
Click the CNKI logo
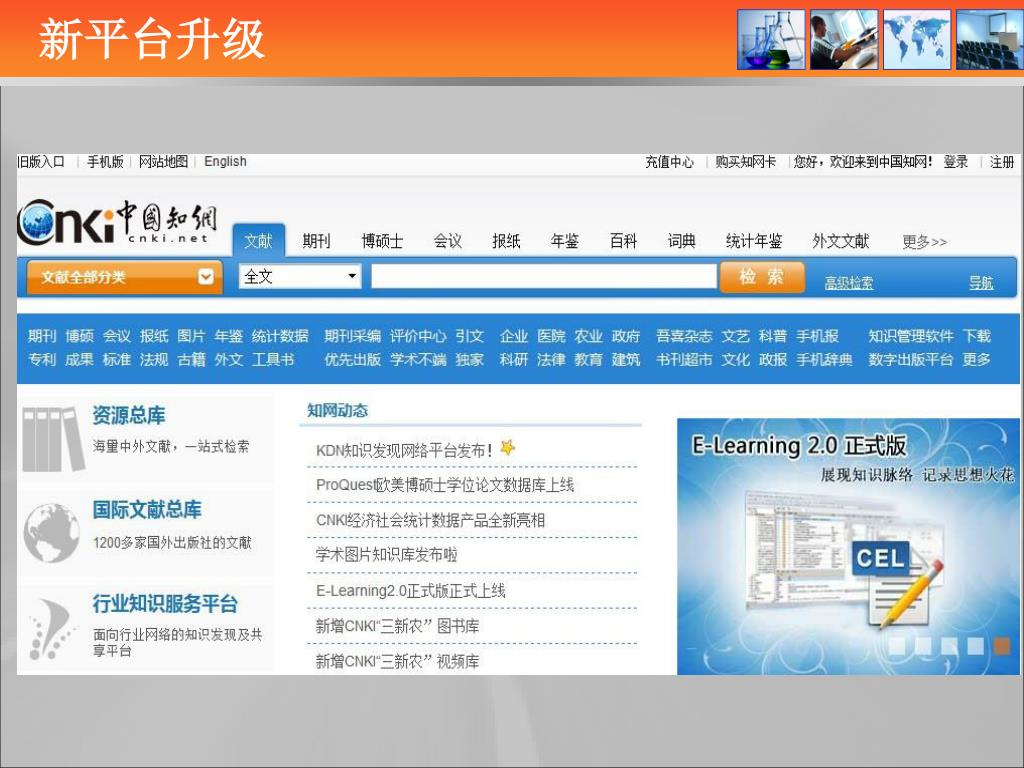pyautogui.click(x=117, y=223)
